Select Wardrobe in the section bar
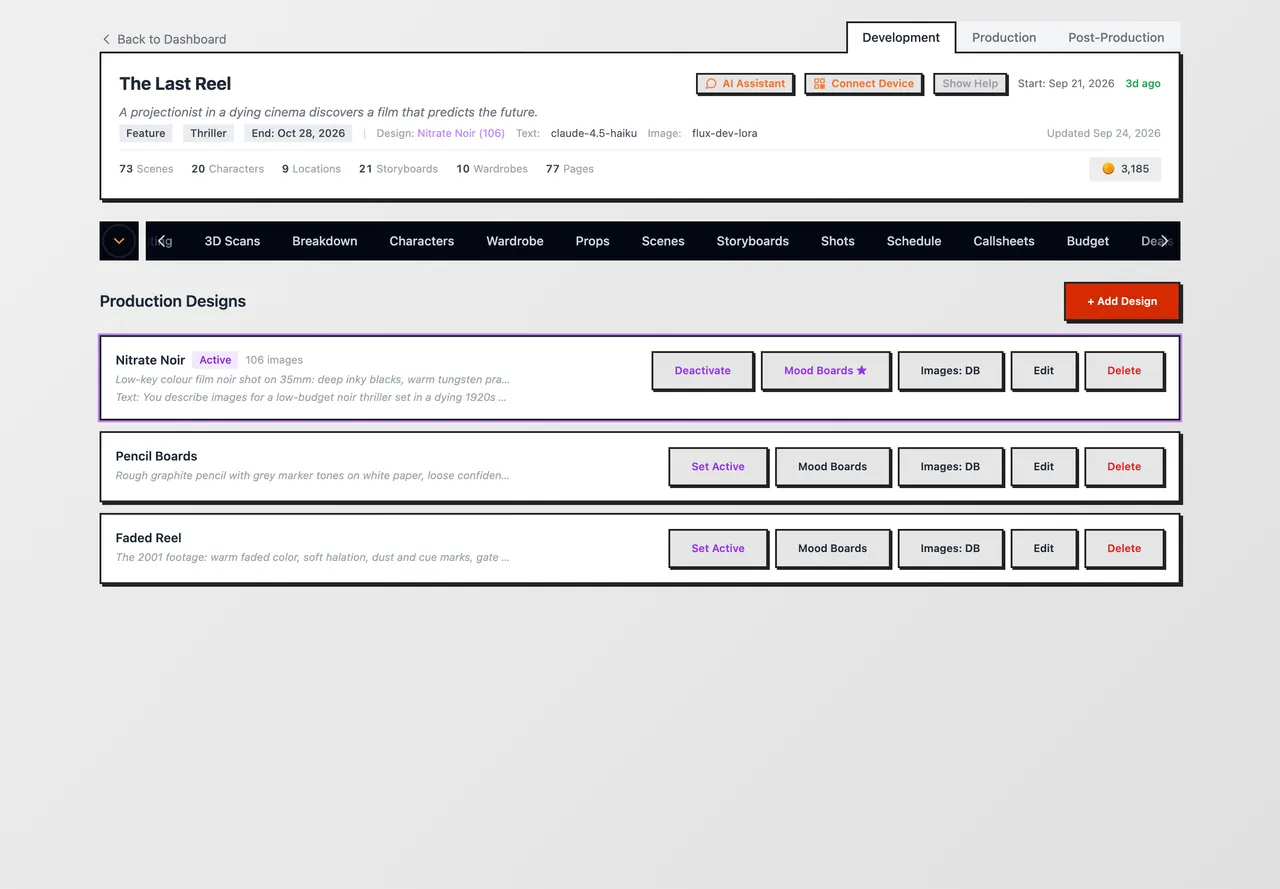Viewport: 1280px width, 889px height. point(515,241)
